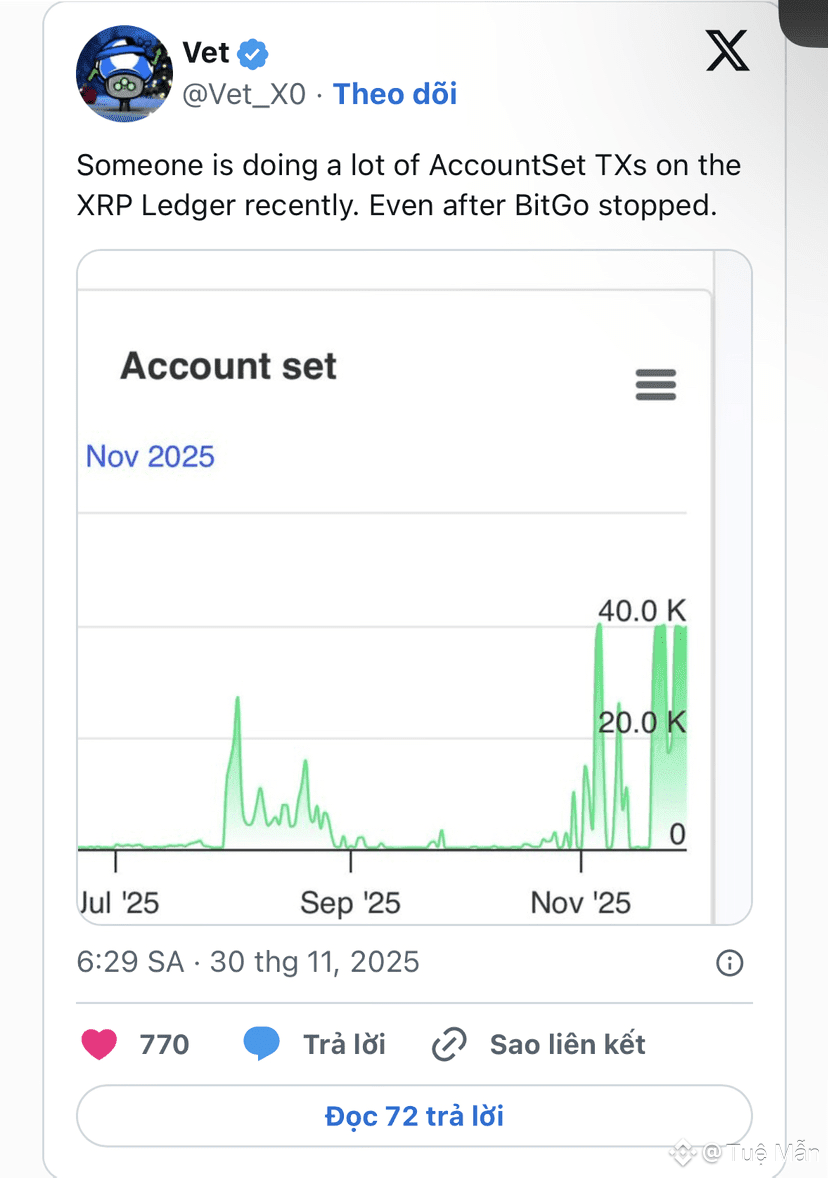
Task: Click the chain link icon
Action: pyautogui.click(x=449, y=1045)
